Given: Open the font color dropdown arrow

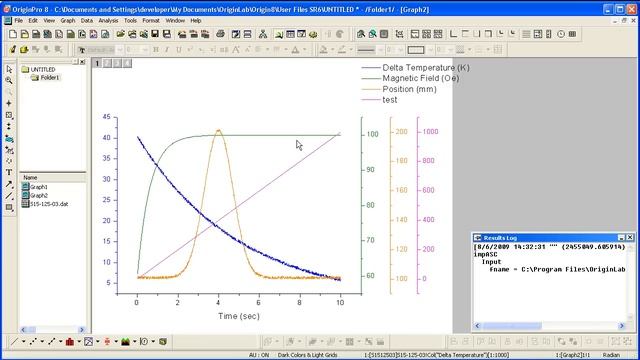Looking at the screenshot, I should click(304, 50).
